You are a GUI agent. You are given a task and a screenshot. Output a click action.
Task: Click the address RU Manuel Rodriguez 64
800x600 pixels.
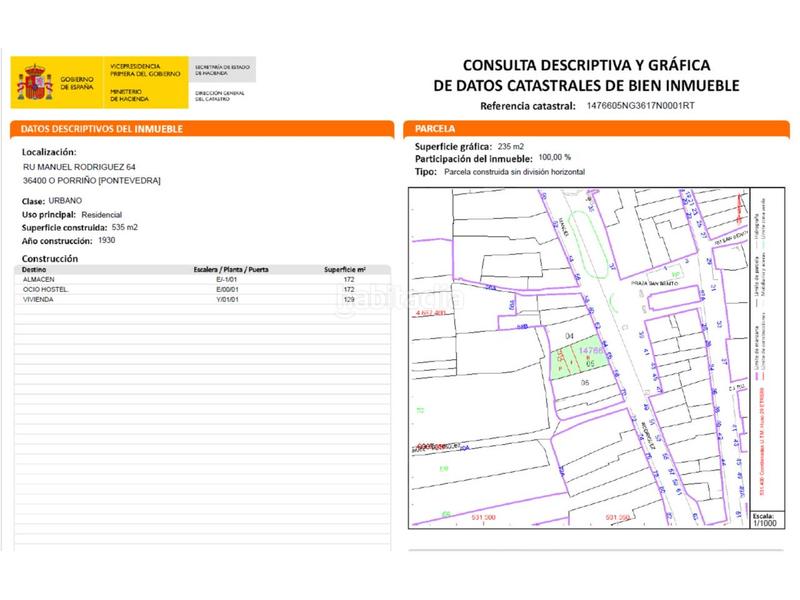point(79,166)
